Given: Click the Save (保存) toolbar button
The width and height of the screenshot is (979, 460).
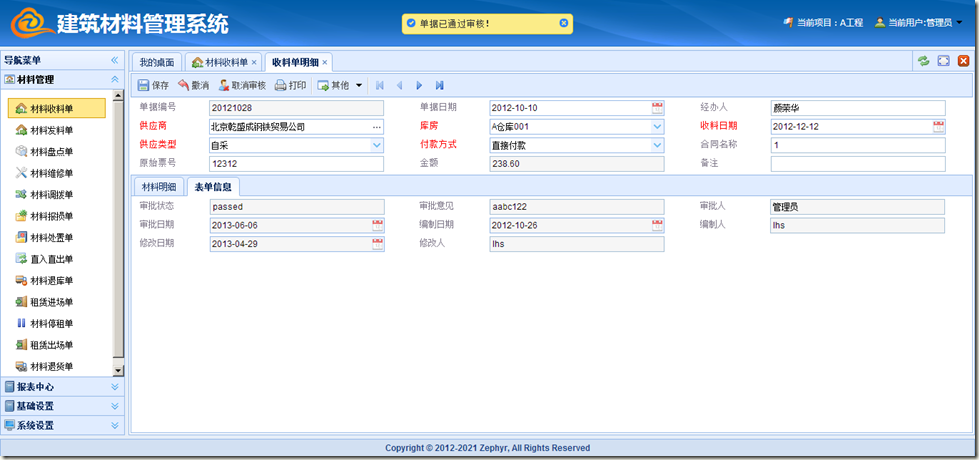Looking at the screenshot, I should coord(154,86).
